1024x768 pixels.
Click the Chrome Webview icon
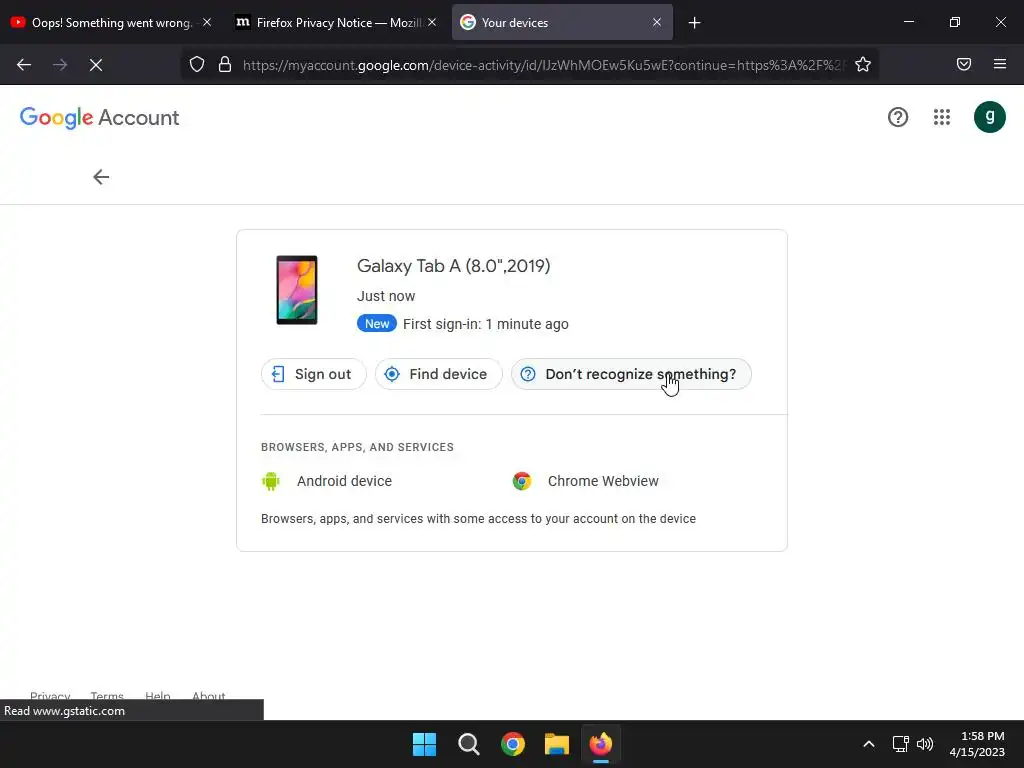(x=522, y=481)
